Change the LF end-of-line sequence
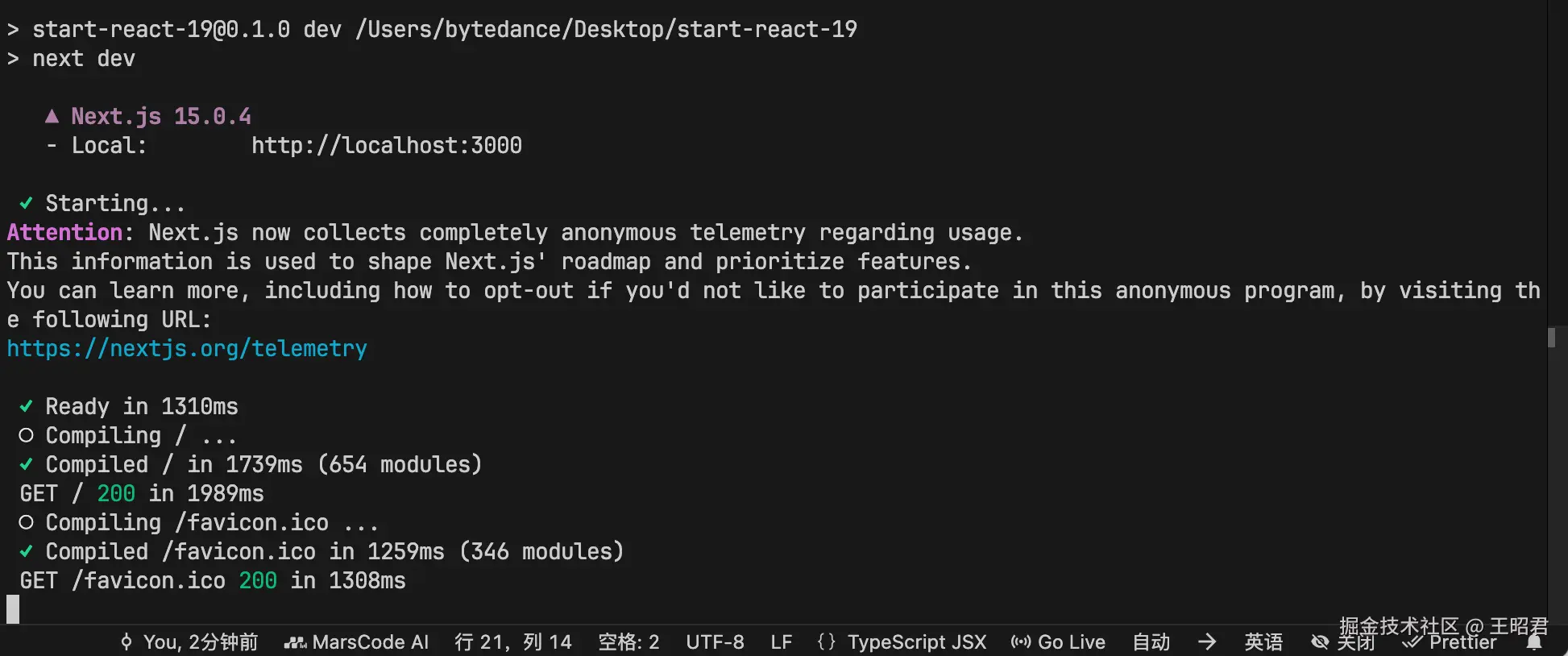 point(781,642)
